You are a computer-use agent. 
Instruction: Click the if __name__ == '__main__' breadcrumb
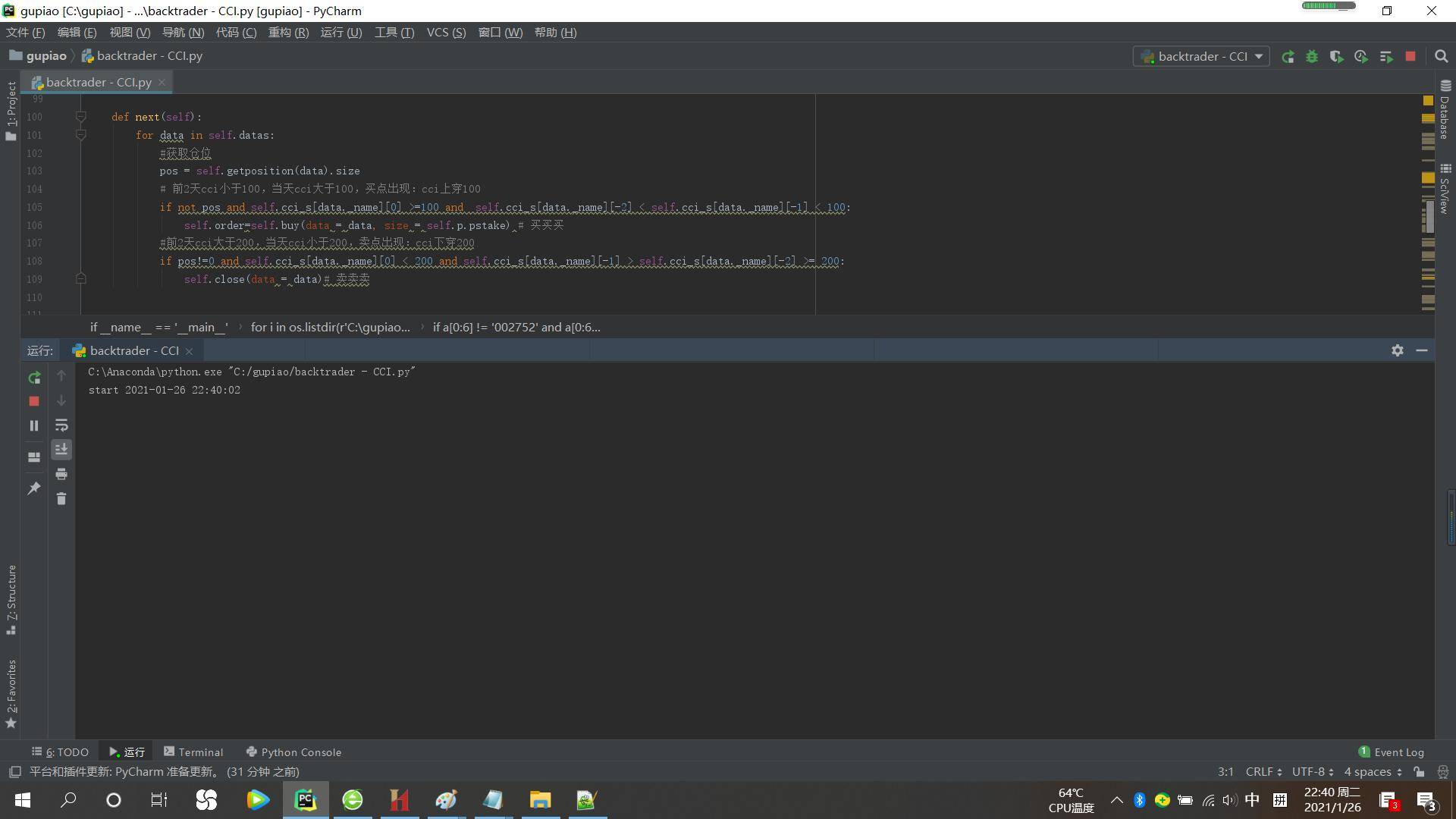point(158,328)
